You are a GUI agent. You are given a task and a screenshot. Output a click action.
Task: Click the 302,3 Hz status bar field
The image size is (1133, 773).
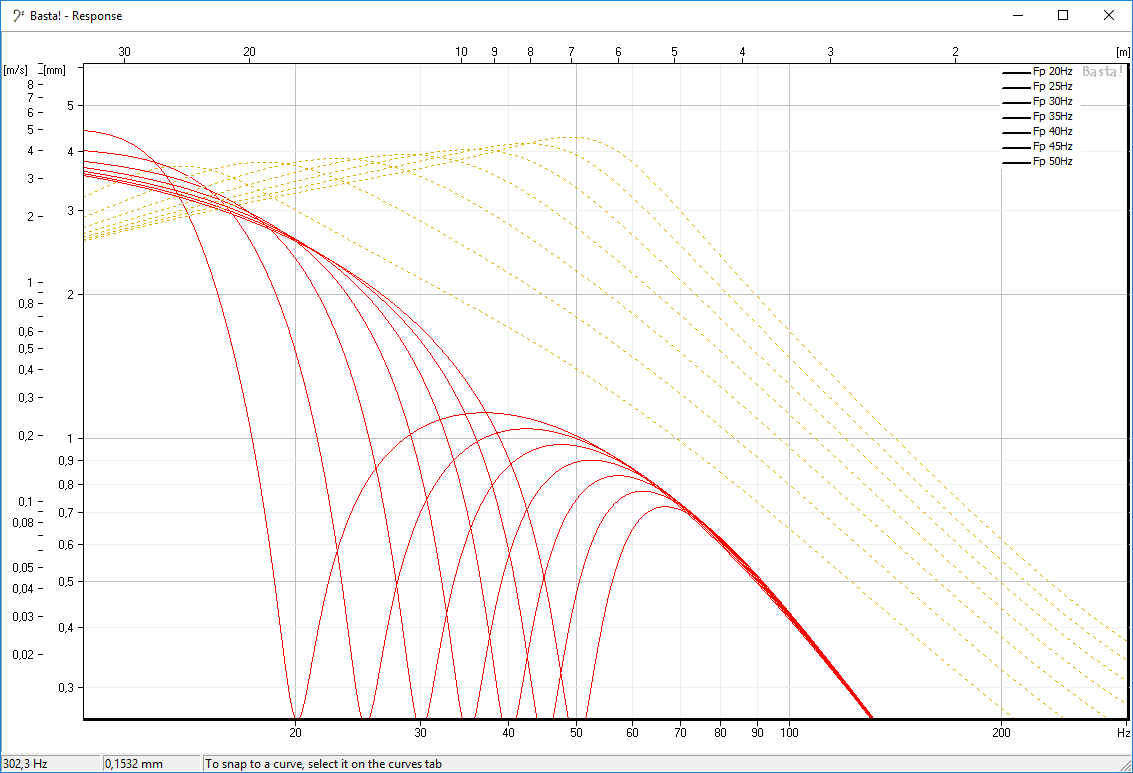pyautogui.click(x=51, y=764)
